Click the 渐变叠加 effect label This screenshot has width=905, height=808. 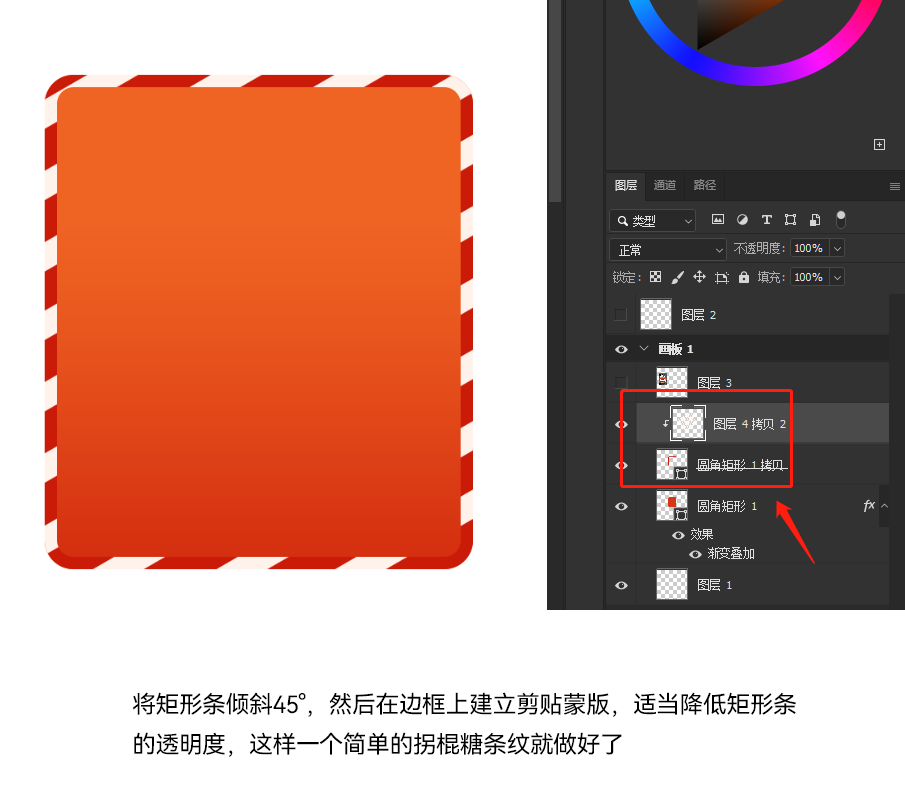pos(731,554)
